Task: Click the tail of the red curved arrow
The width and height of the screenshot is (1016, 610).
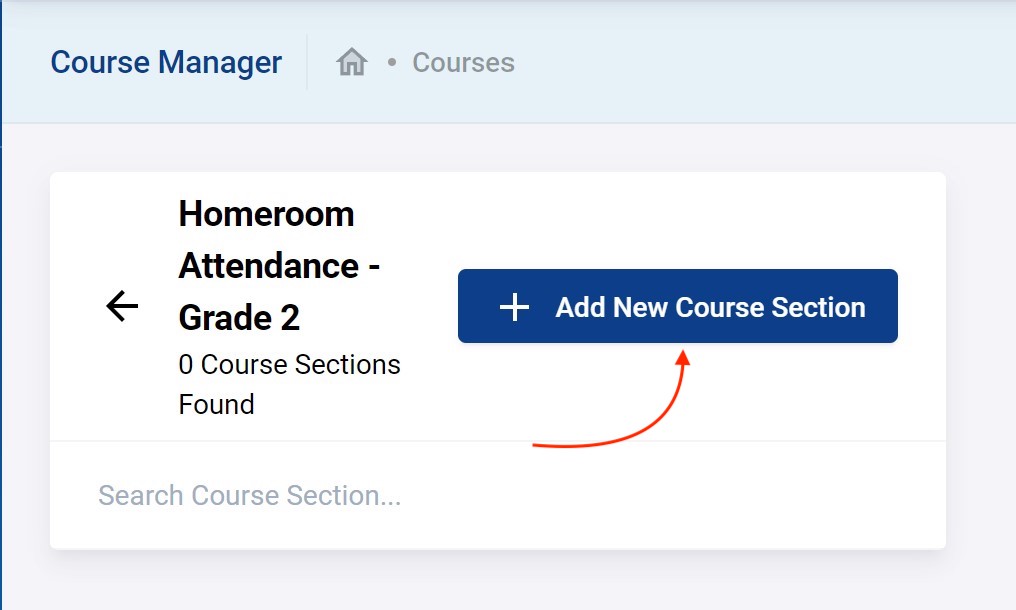Action: pyautogui.click(x=538, y=445)
